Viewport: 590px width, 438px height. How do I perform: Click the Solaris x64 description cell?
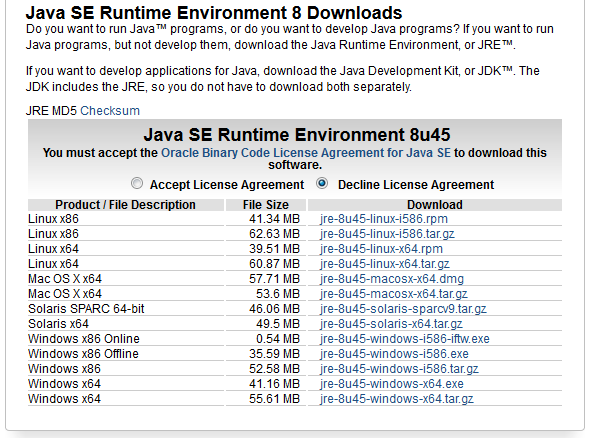(126, 324)
